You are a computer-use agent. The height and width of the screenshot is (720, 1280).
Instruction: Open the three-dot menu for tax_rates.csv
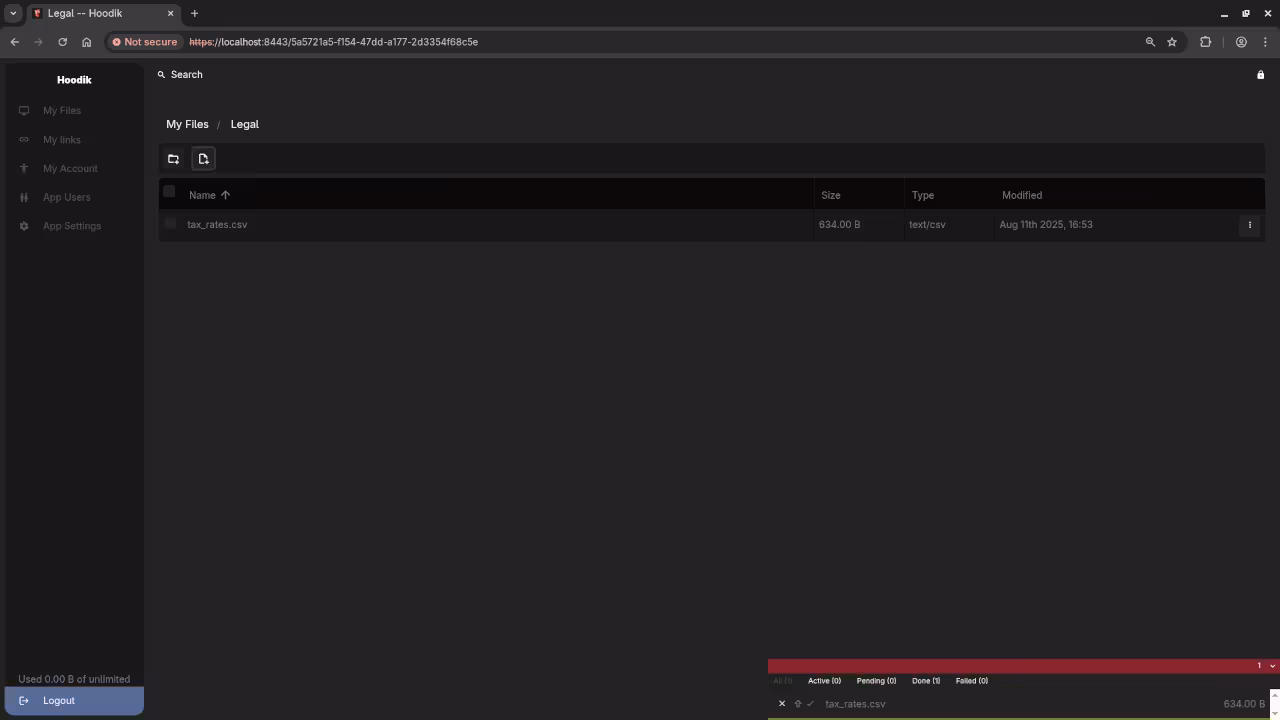[1249, 225]
